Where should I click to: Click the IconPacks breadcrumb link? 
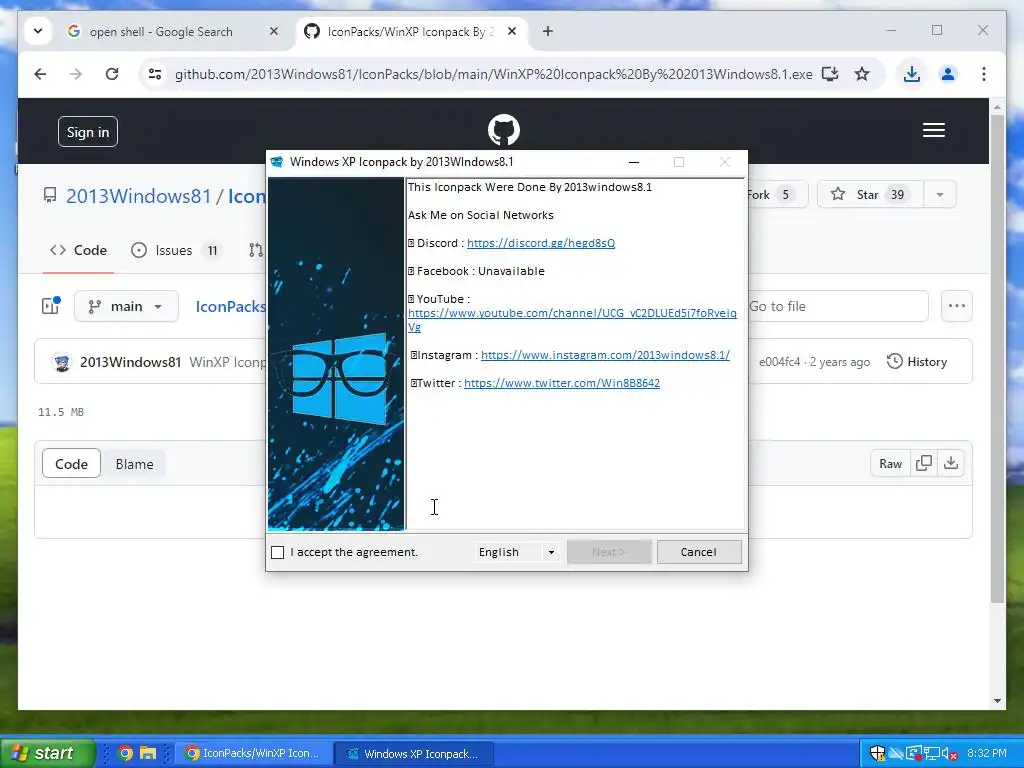(x=231, y=306)
